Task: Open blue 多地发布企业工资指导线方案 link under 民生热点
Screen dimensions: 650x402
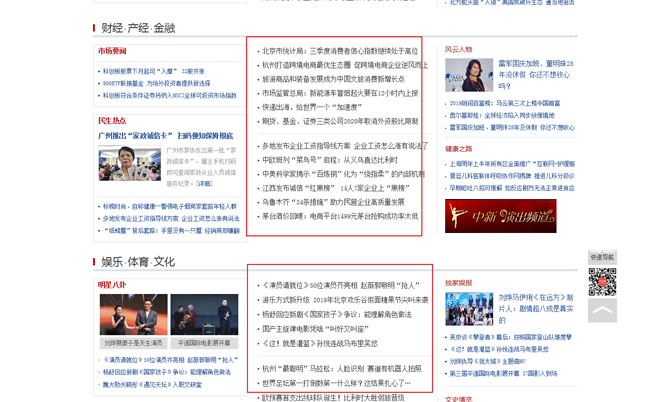Action: tap(171, 218)
